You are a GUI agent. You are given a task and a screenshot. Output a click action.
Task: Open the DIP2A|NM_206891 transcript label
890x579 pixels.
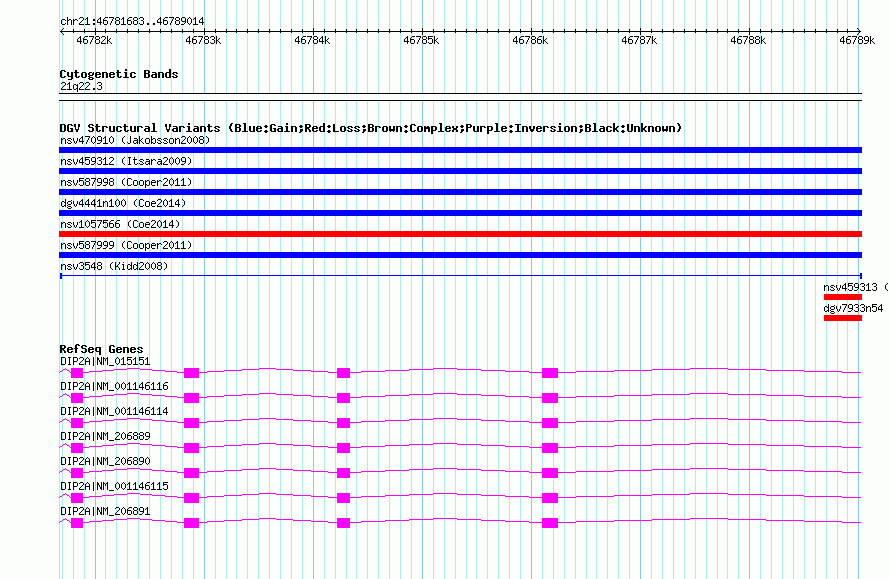click(x=105, y=511)
